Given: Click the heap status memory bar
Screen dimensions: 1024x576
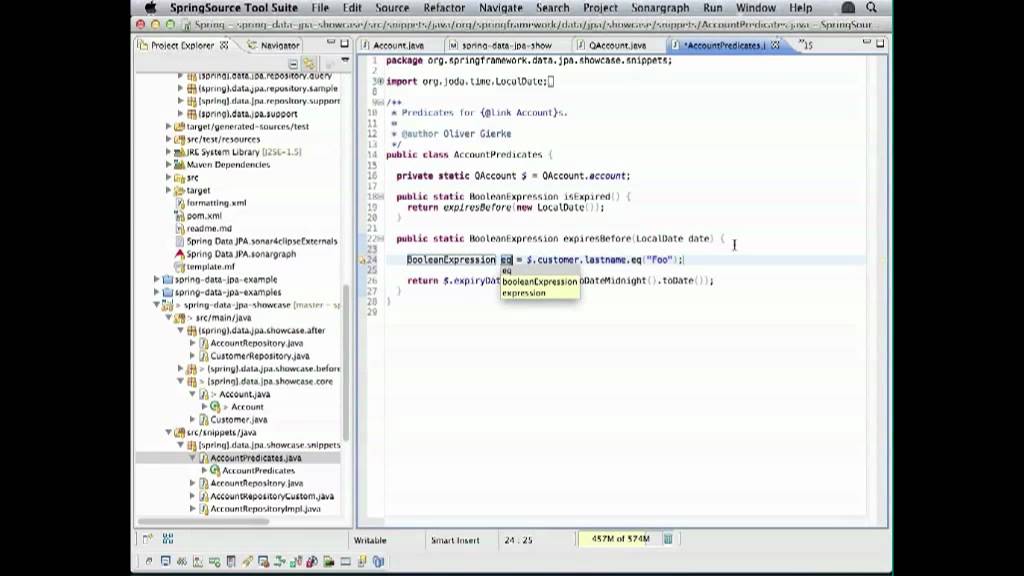Looking at the screenshot, I should [x=620, y=539].
